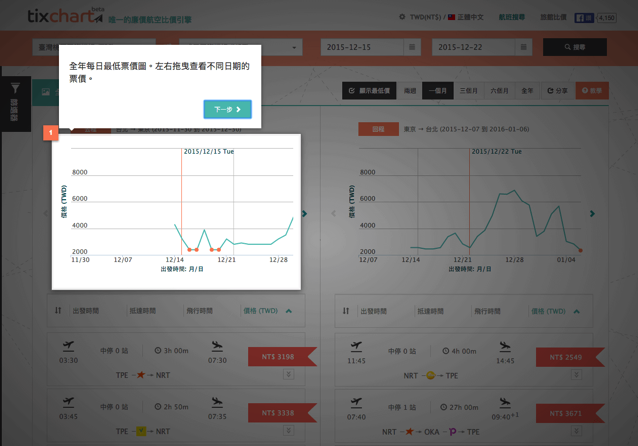Click the Facebook like icon in header
The image size is (638, 446).
[583, 17]
